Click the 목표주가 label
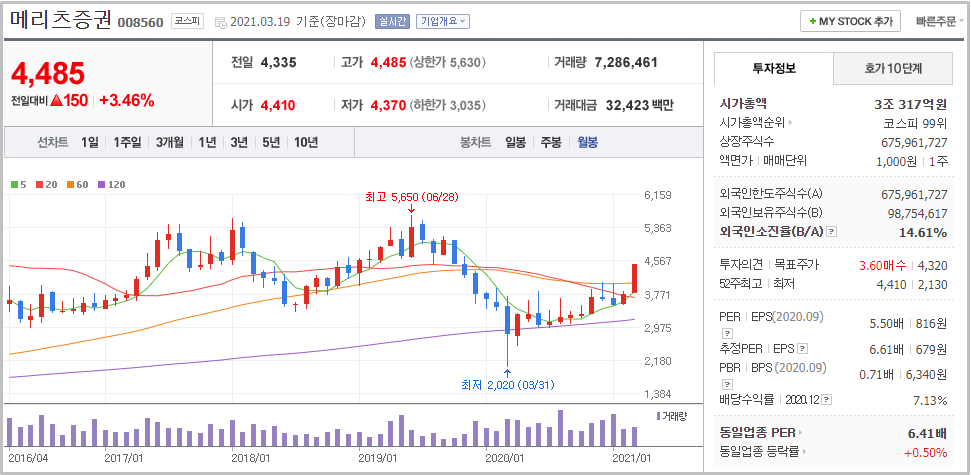 [796, 264]
